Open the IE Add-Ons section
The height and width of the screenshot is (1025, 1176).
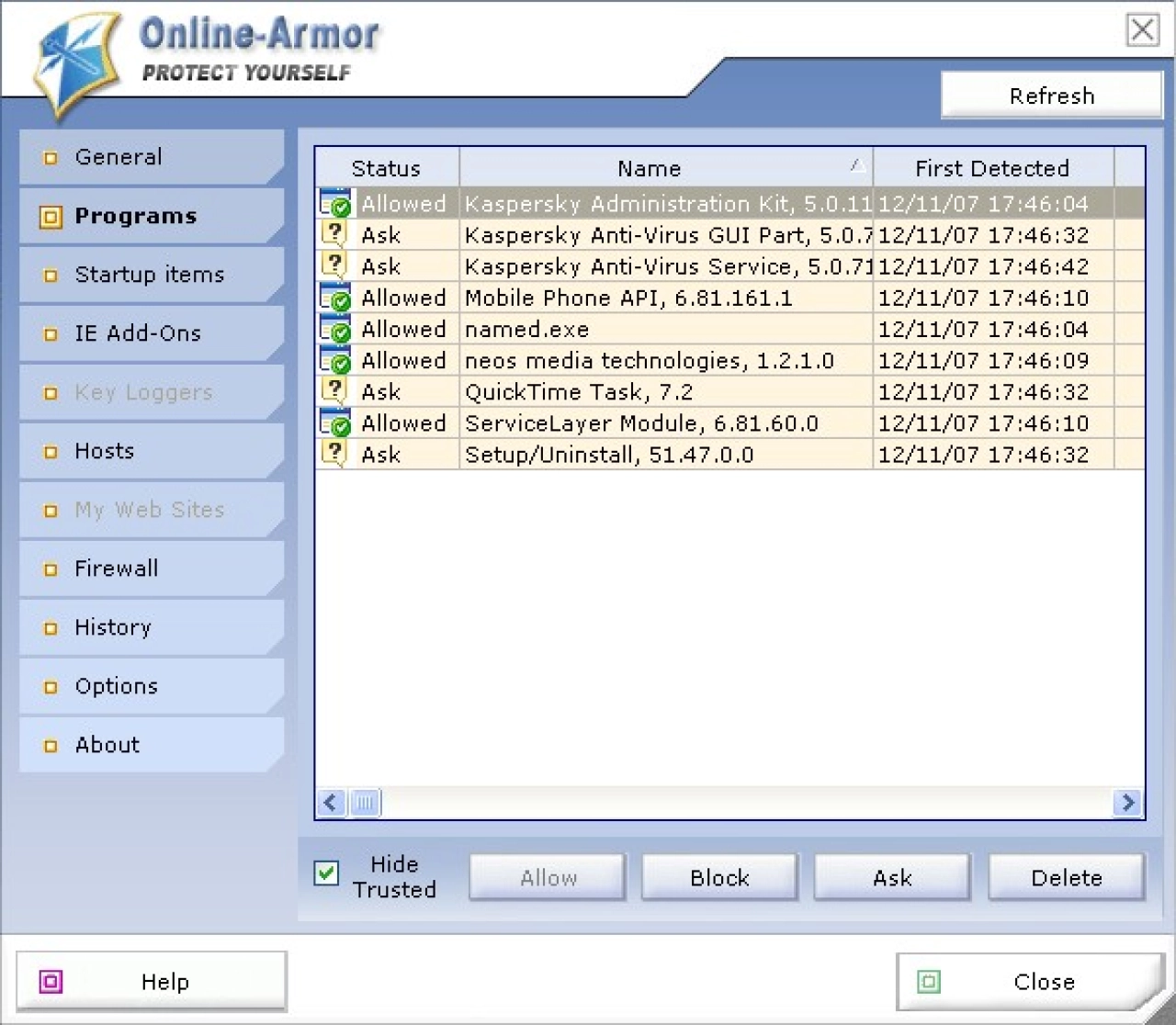[x=152, y=333]
